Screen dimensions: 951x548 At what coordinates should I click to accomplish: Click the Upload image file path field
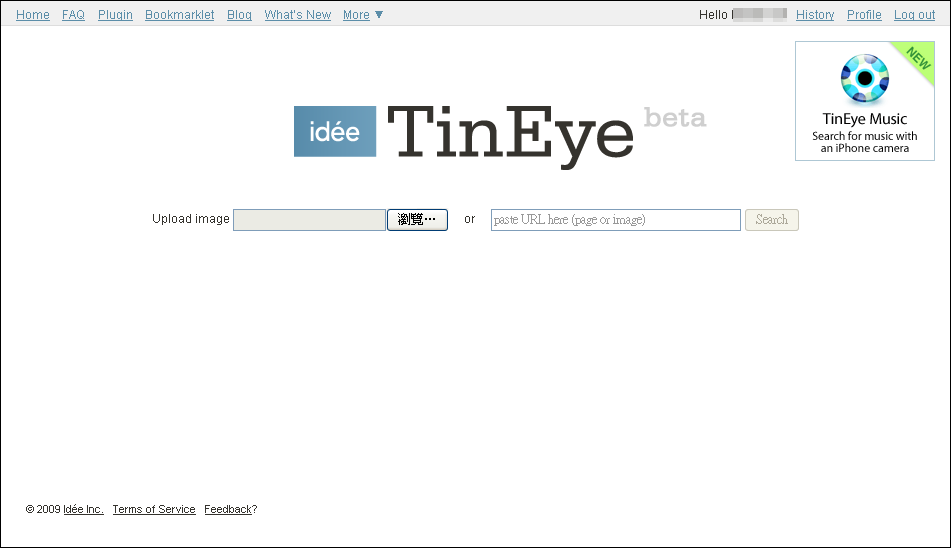click(309, 219)
